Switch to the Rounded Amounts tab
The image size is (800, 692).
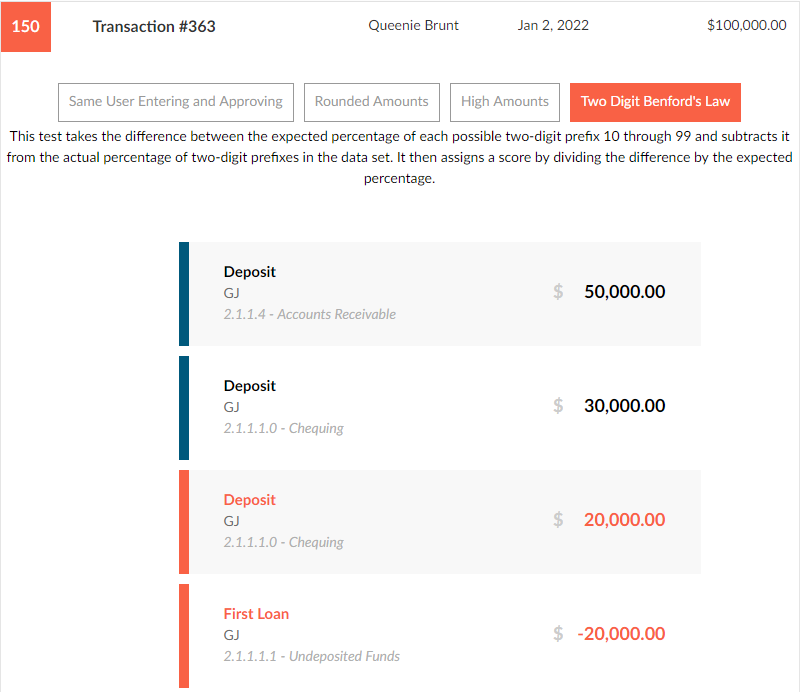(371, 102)
